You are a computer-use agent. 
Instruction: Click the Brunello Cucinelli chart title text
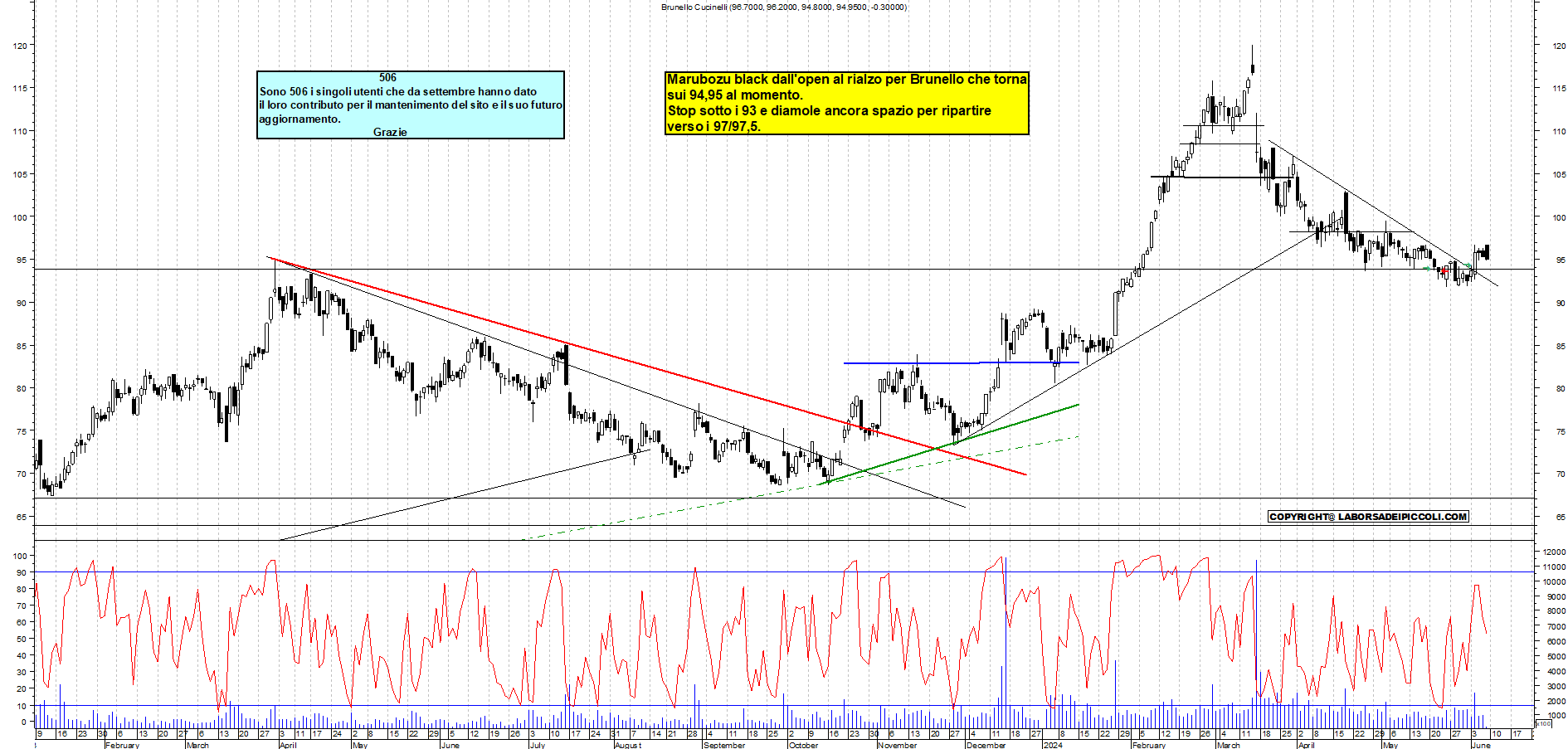click(x=784, y=7)
